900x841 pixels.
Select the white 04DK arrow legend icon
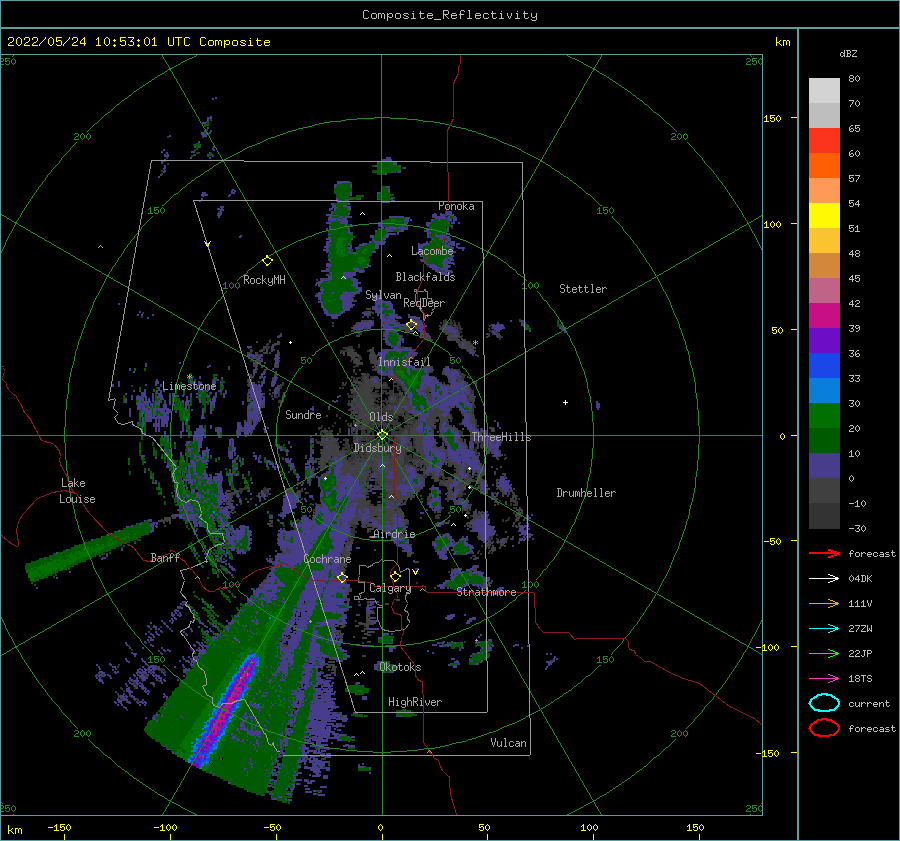coord(824,579)
